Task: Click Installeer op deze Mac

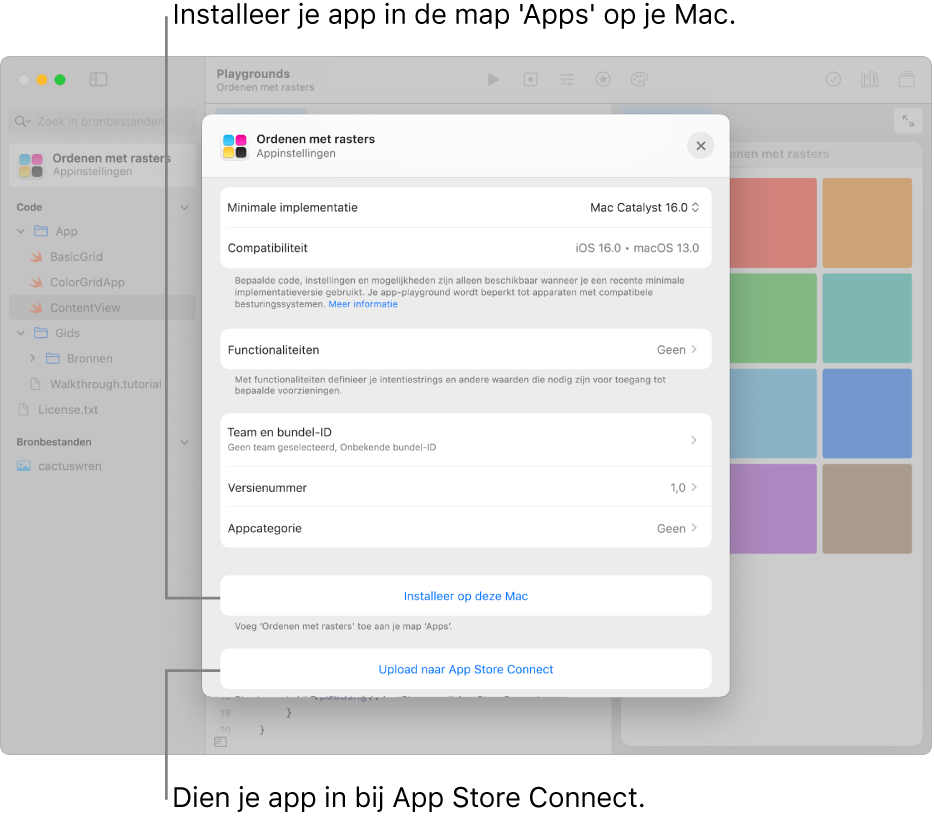Action: click(465, 596)
